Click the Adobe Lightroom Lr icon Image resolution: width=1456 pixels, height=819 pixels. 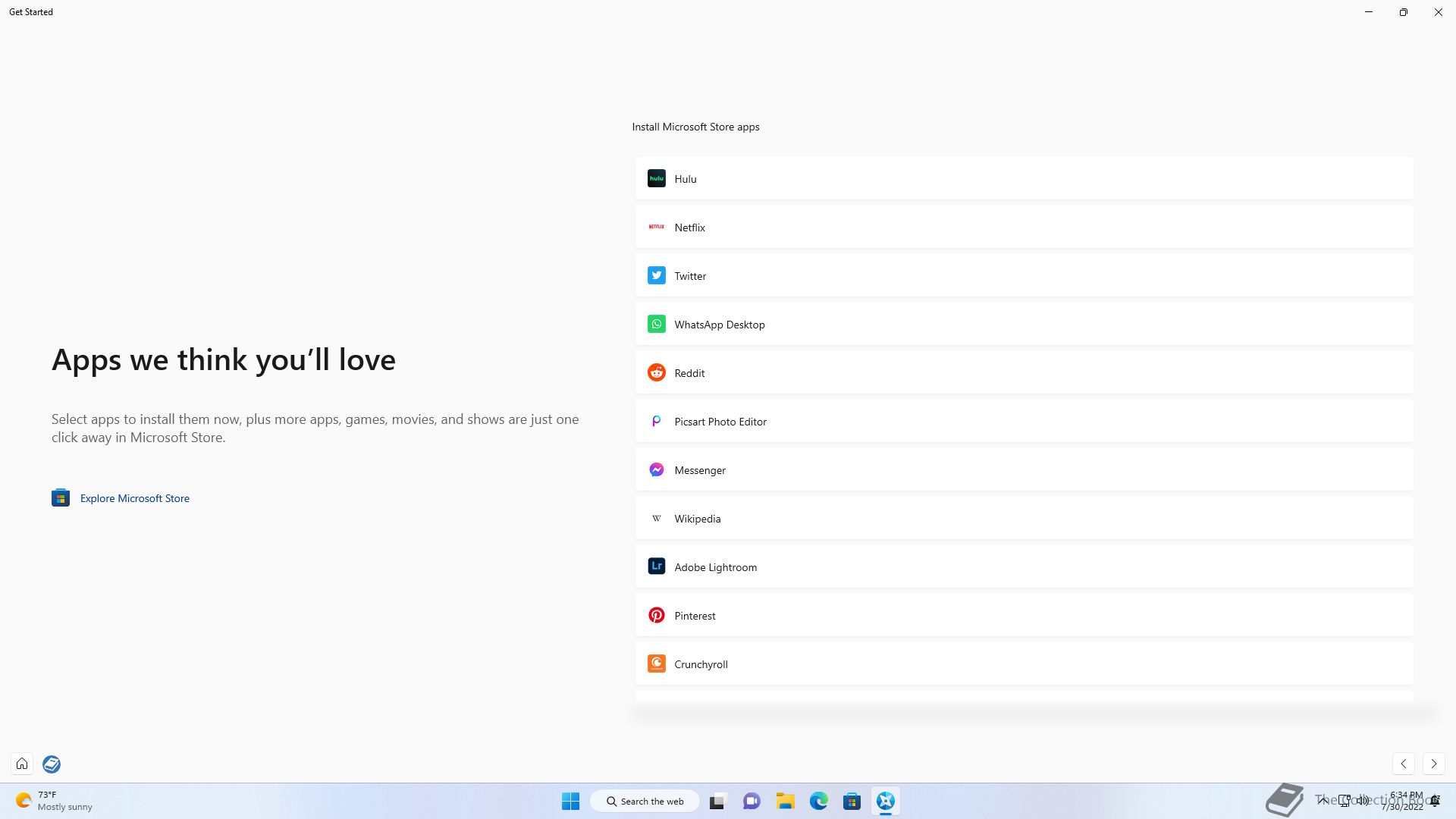click(x=657, y=566)
